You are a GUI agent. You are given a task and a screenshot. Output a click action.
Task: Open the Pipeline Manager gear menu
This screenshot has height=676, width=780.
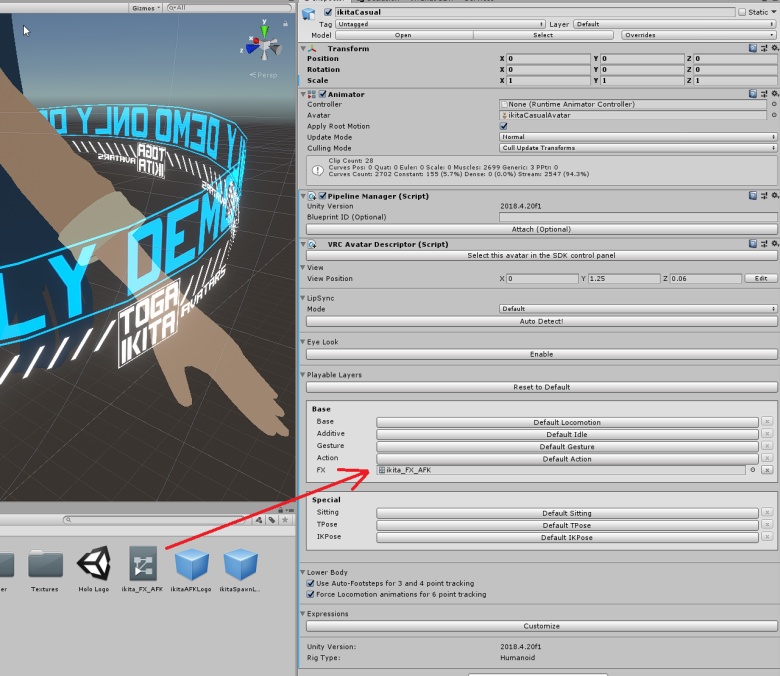775,195
